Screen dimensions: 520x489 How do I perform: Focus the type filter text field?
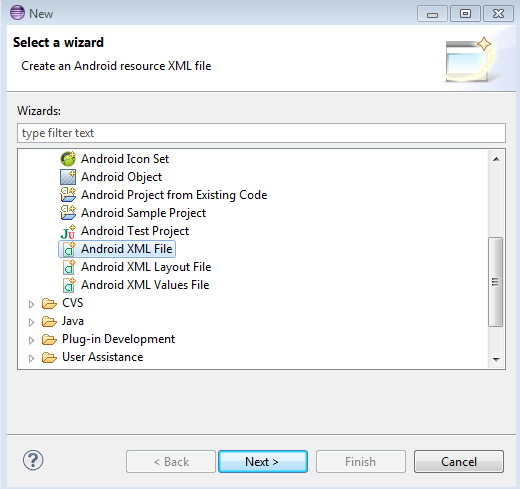pos(261,133)
